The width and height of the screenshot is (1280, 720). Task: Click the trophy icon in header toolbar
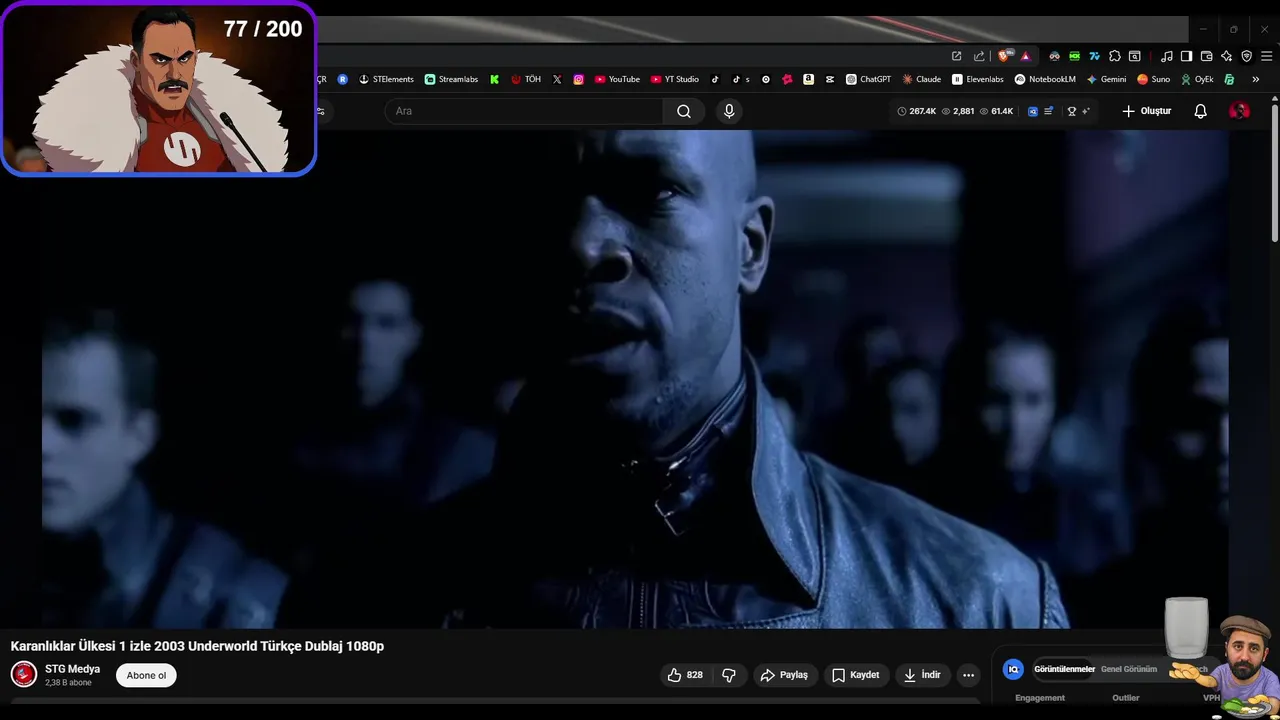click(1072, 111)
